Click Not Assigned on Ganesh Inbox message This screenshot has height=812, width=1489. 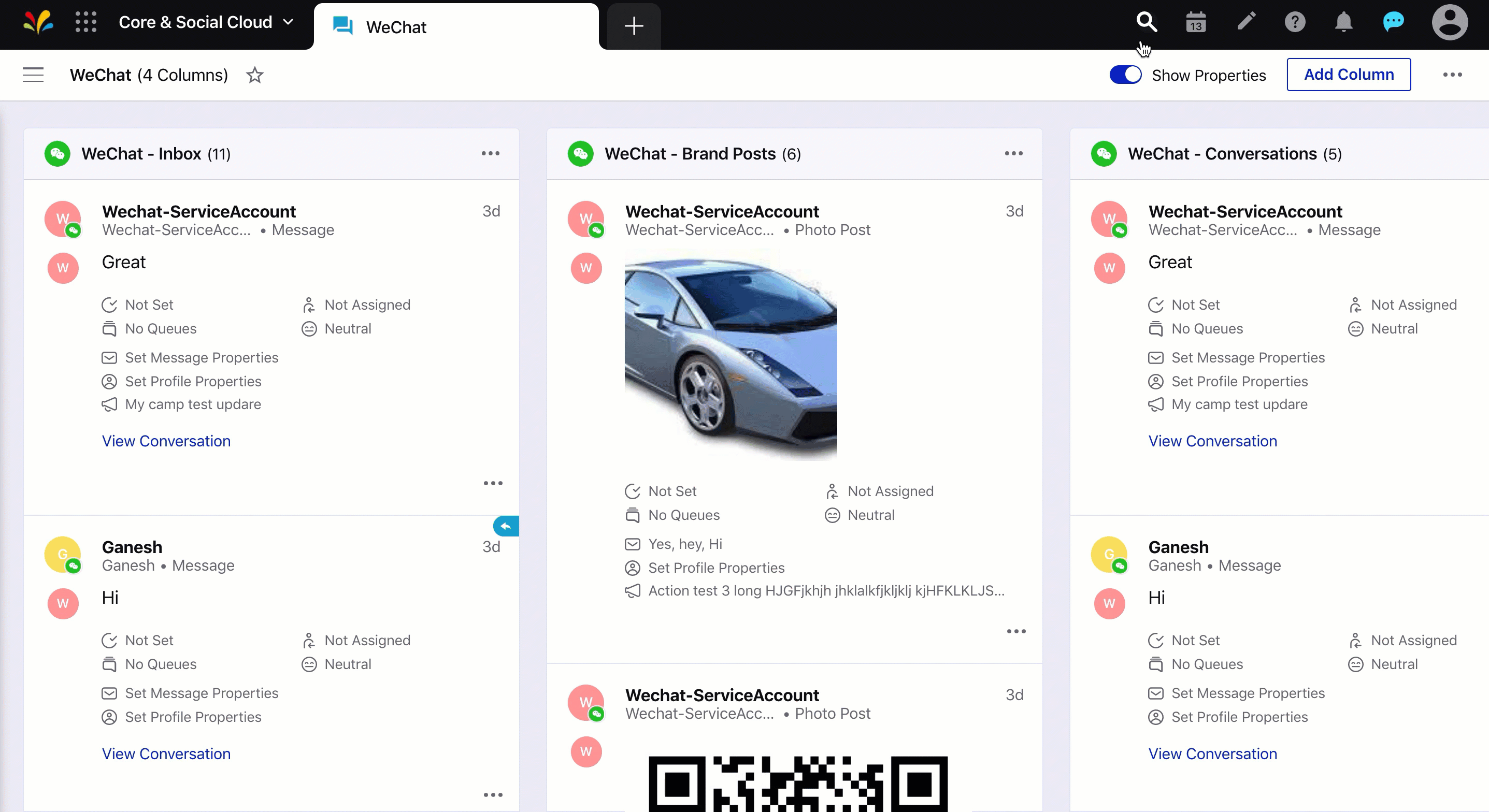click(356, 641)
